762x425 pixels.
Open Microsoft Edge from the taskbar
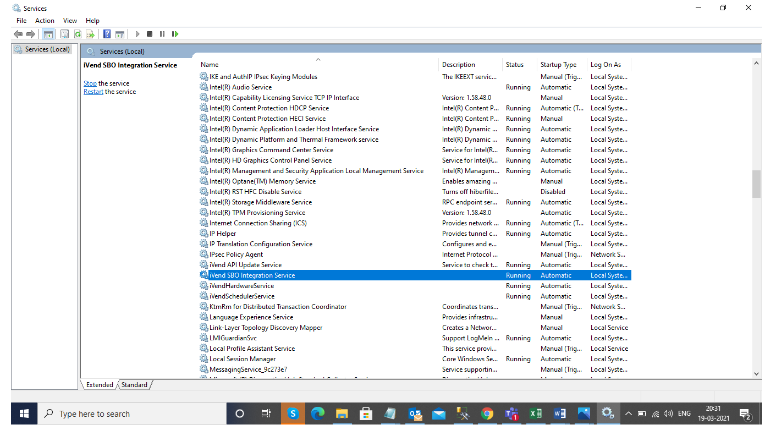click(x=317, y=414)
